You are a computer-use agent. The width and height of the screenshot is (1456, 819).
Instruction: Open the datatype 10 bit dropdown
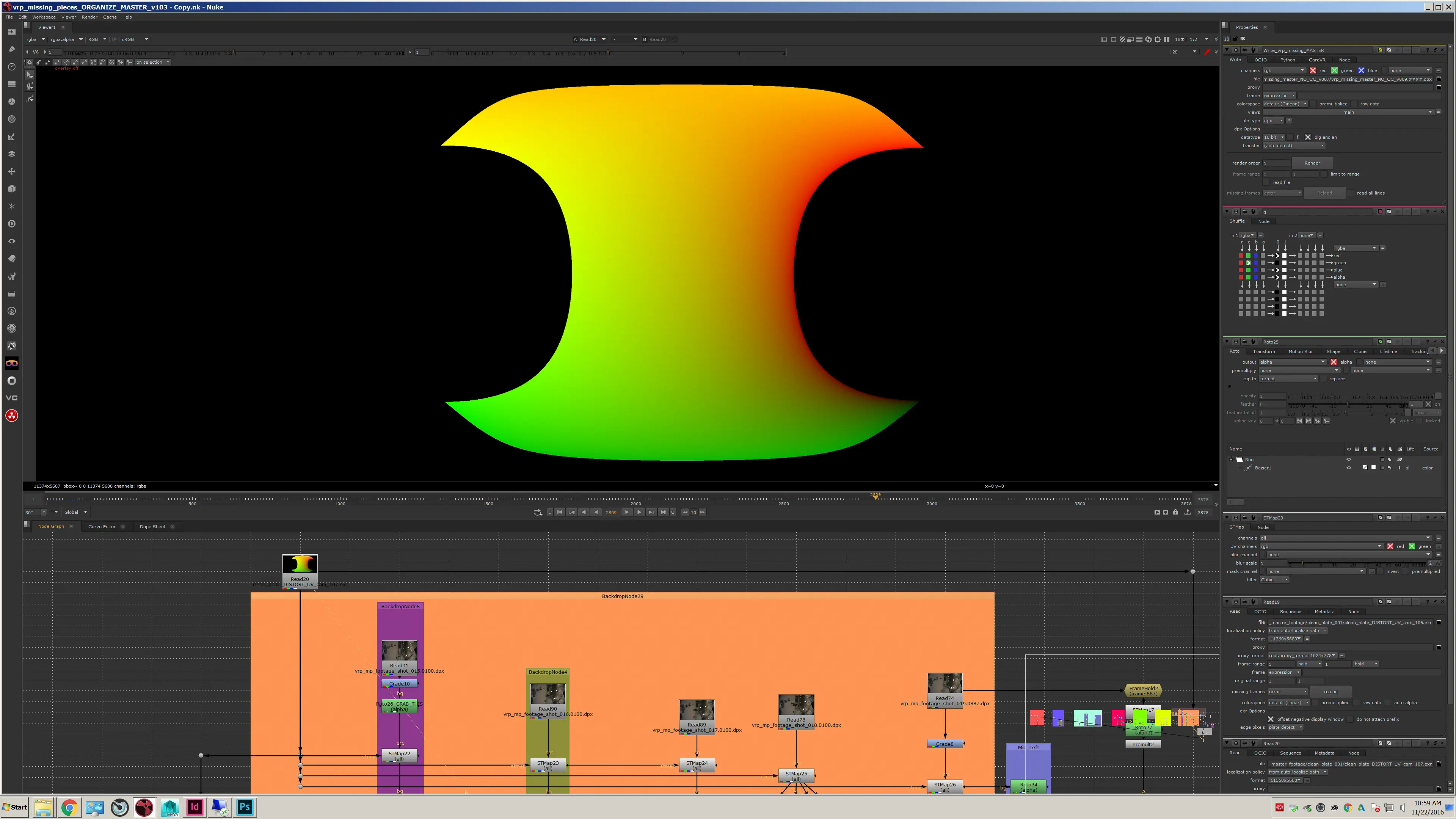pos(1274,137)
